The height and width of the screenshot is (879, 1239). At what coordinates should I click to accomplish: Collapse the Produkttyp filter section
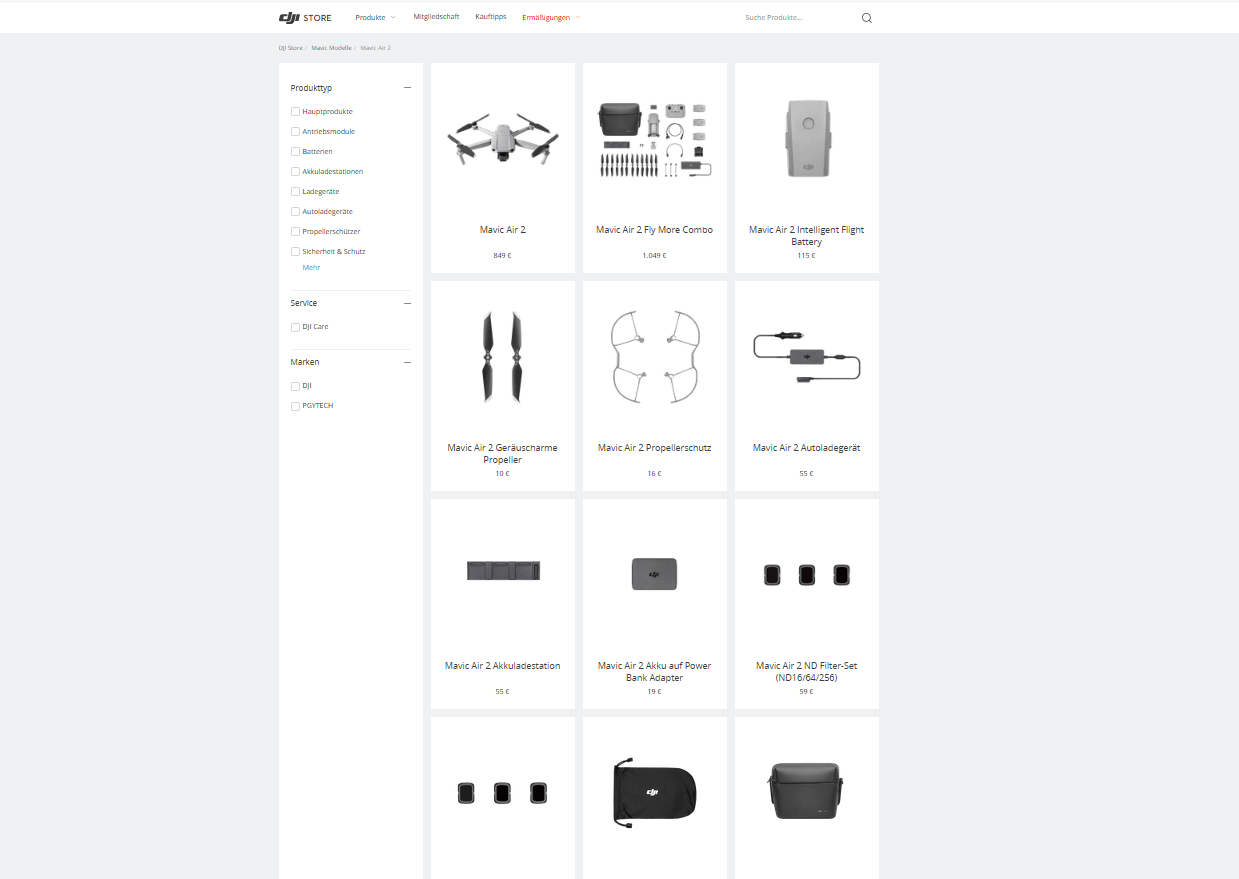click(x=407, y=88)
